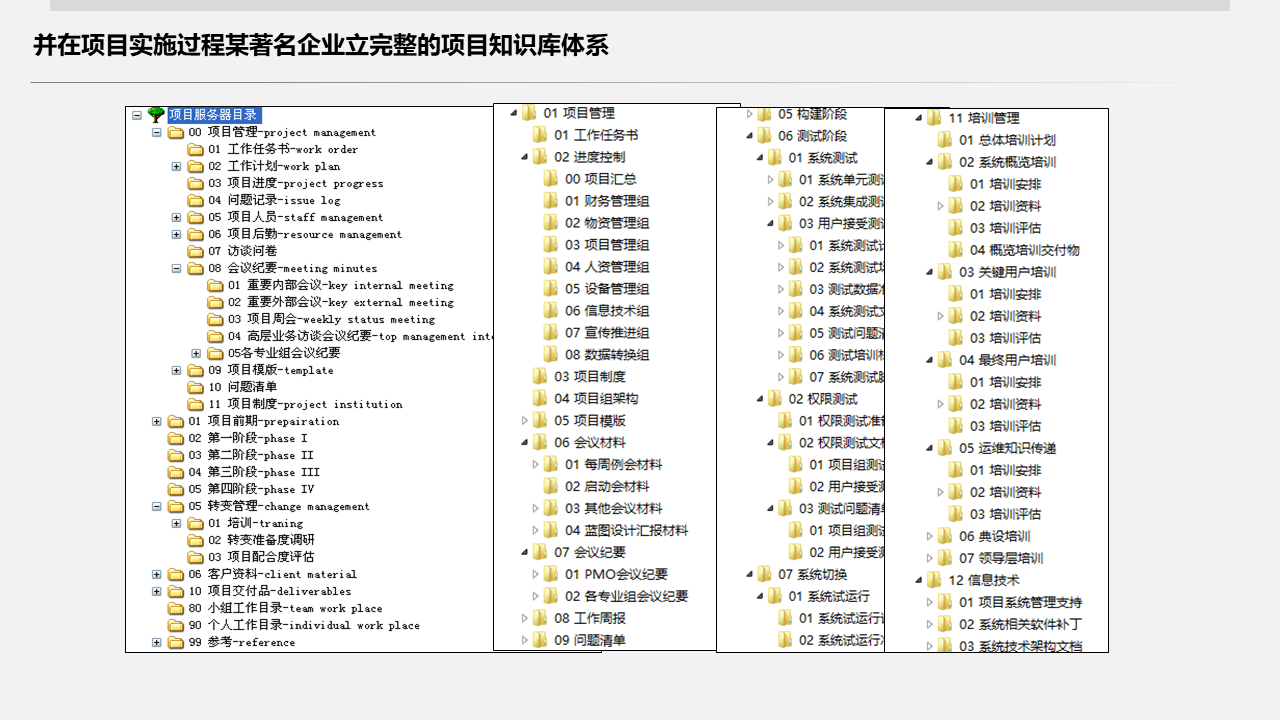Screen dimensions: 1280x720
Task: Select 06 测试阶段 folder label
Action: [x=813, y=136]
